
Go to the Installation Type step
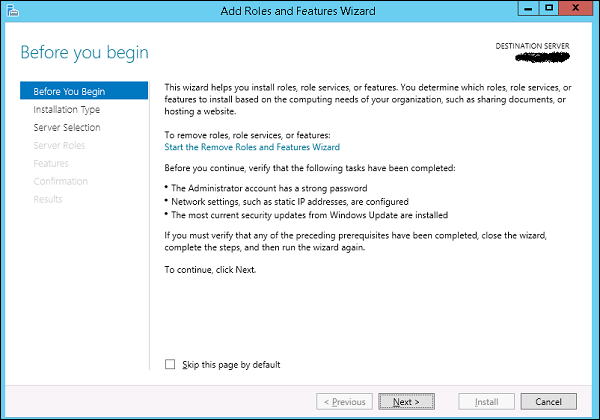pos(66,110)
